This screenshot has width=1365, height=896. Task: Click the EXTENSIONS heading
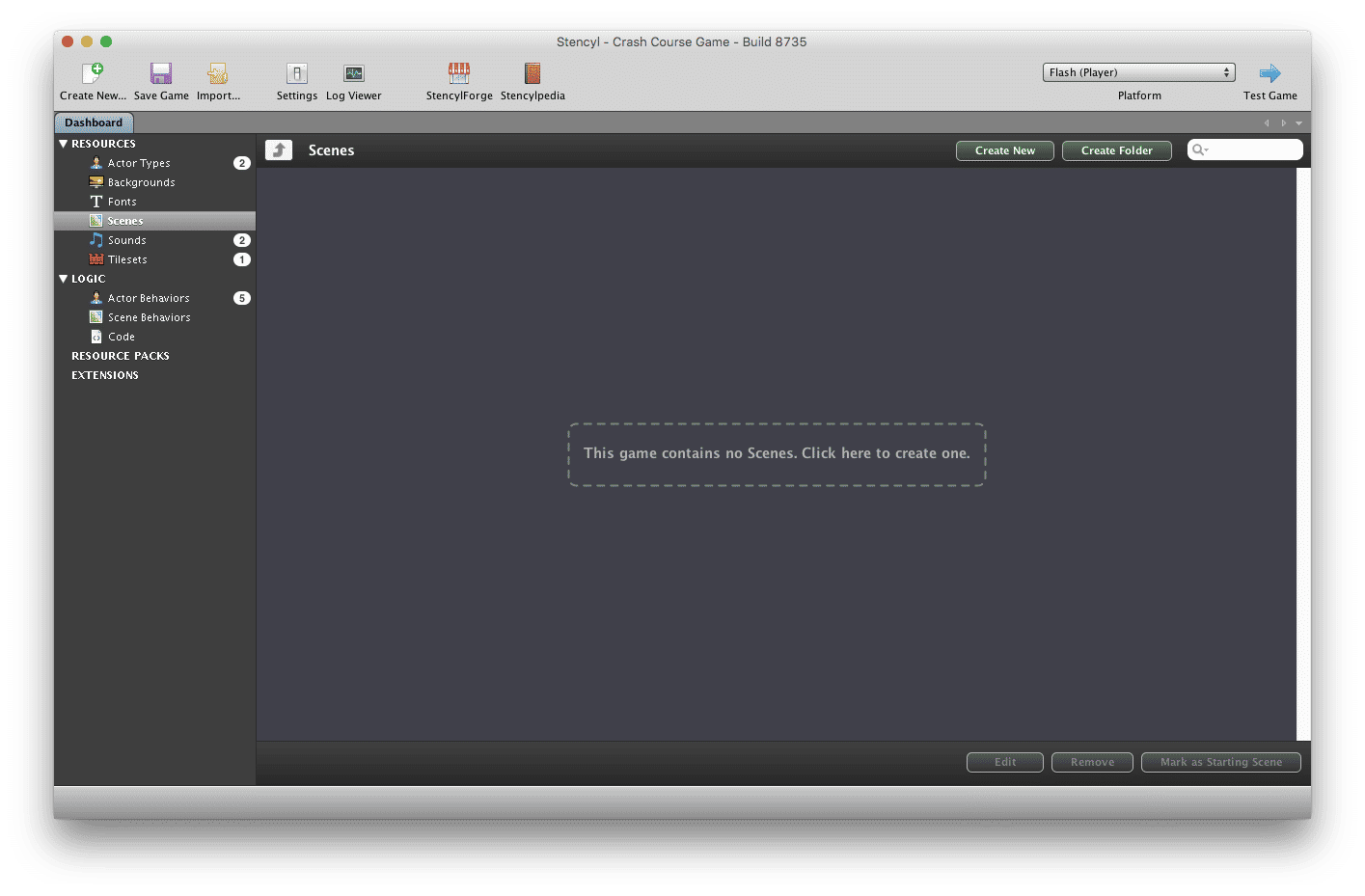[x=105, y=375]
